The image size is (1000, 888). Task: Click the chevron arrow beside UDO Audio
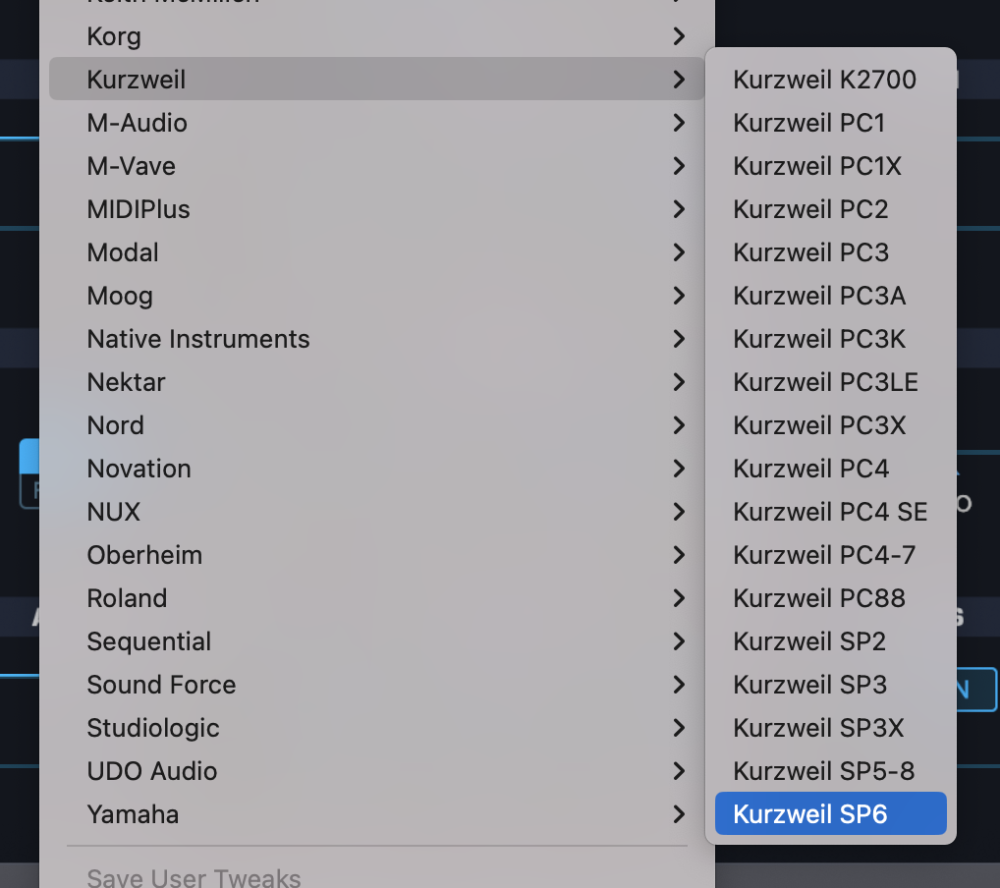coord(679,771)
